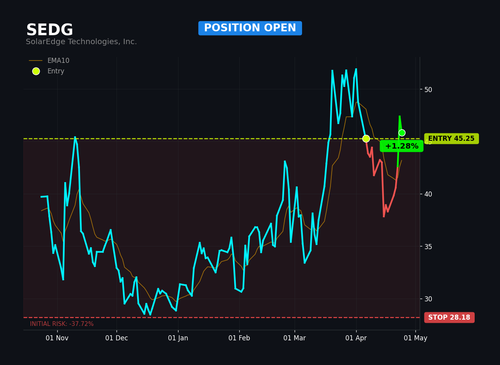500x365 pixels.
Task: Click the INITIAL RISK: -37.72% text
Action: (x=62, y=324)
